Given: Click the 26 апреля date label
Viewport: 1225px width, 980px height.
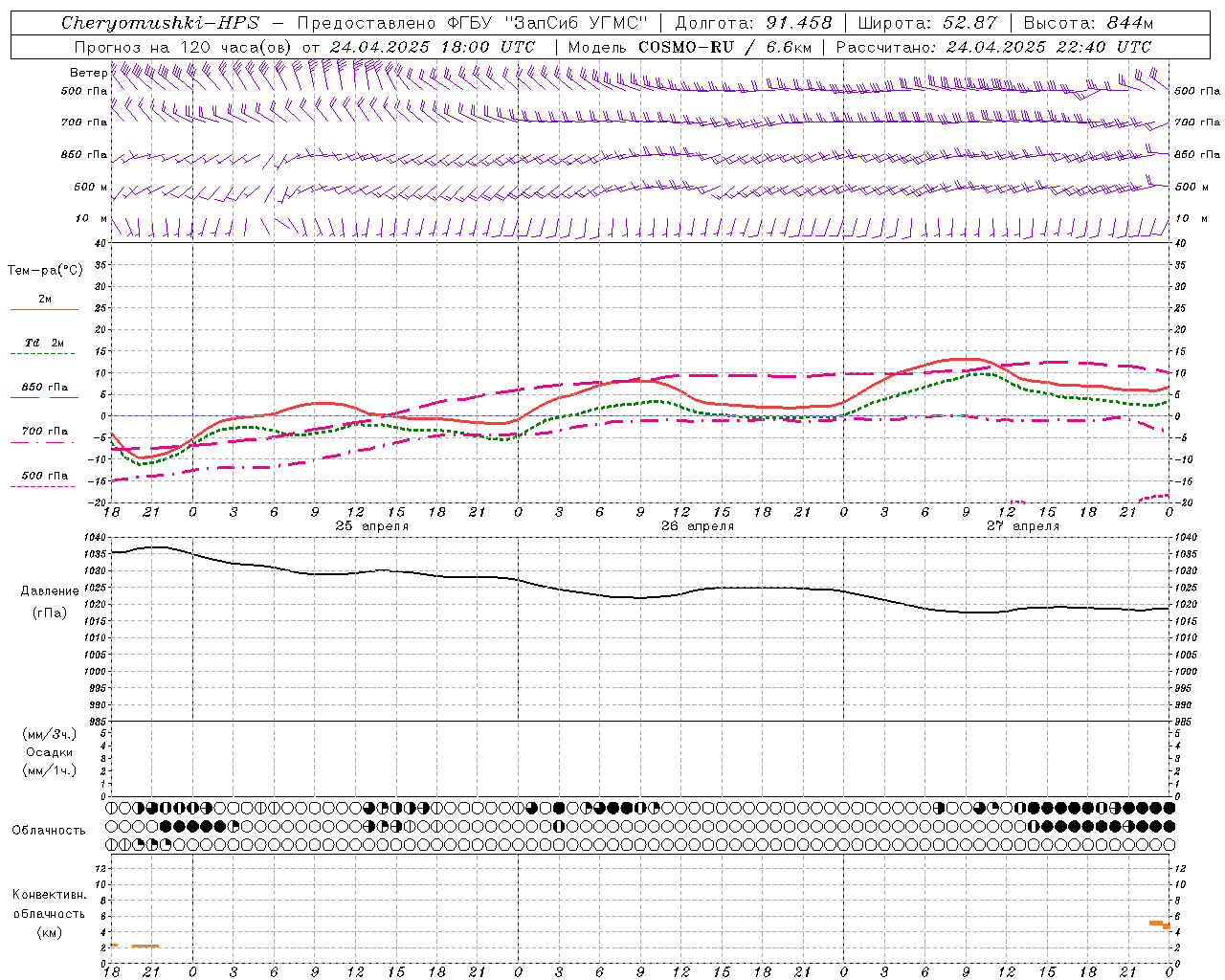Looking at the screenshot, I should [x=698, y=526].
